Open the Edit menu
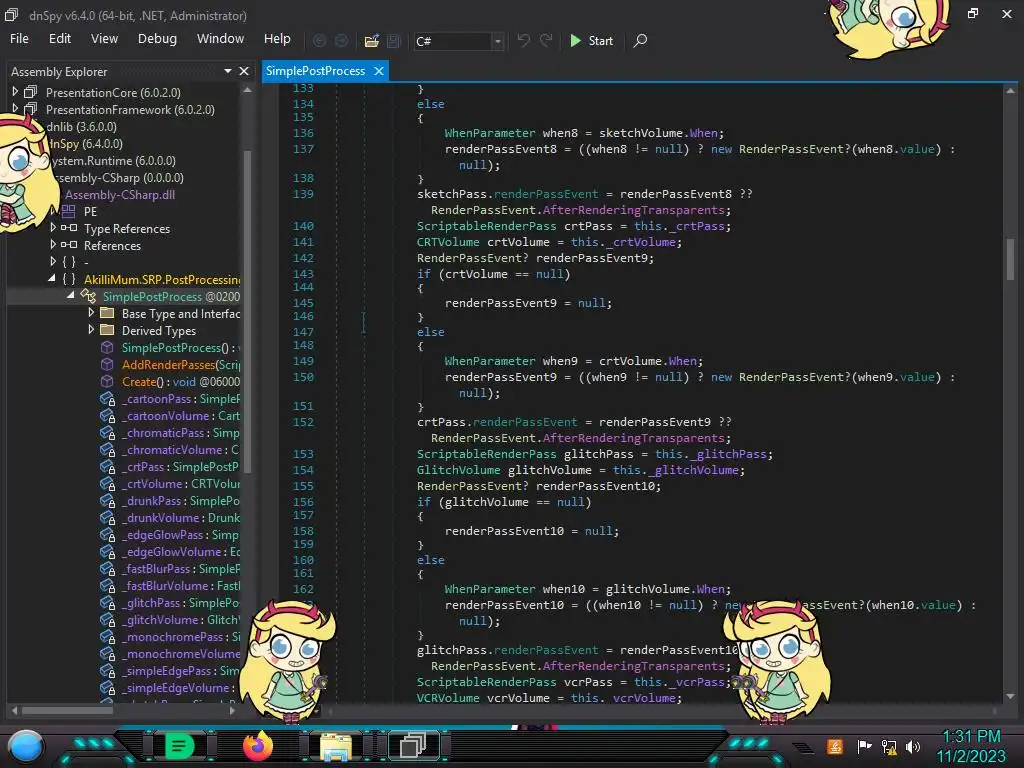Viewport: 1024px width, 768px height. click(59, 39)
